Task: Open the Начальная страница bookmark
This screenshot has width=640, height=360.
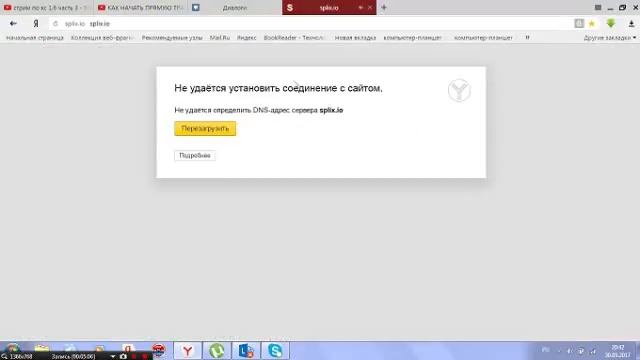Action: click(x=35, y=38)
